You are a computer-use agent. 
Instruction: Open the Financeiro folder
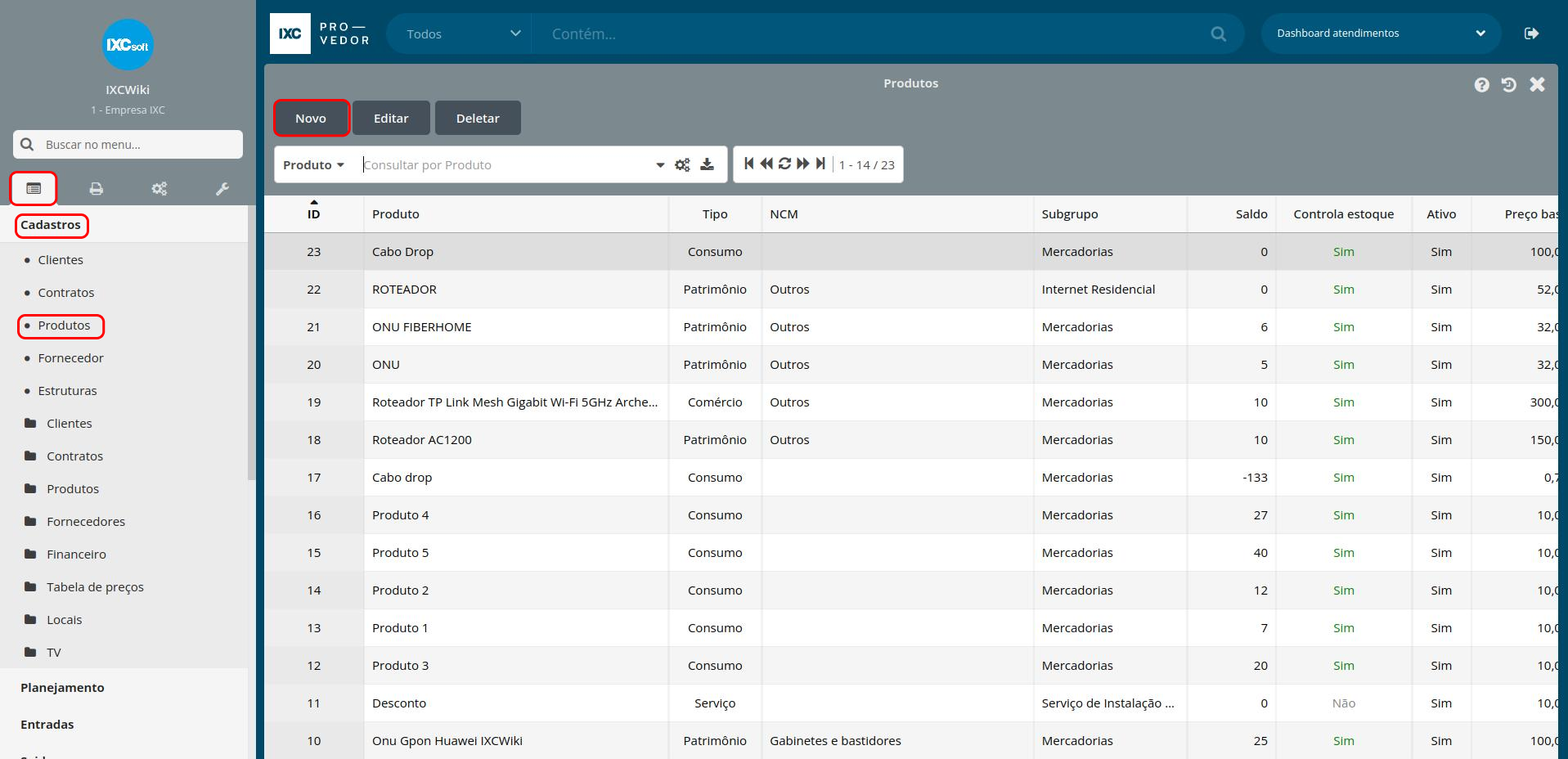tap(65, 555)
